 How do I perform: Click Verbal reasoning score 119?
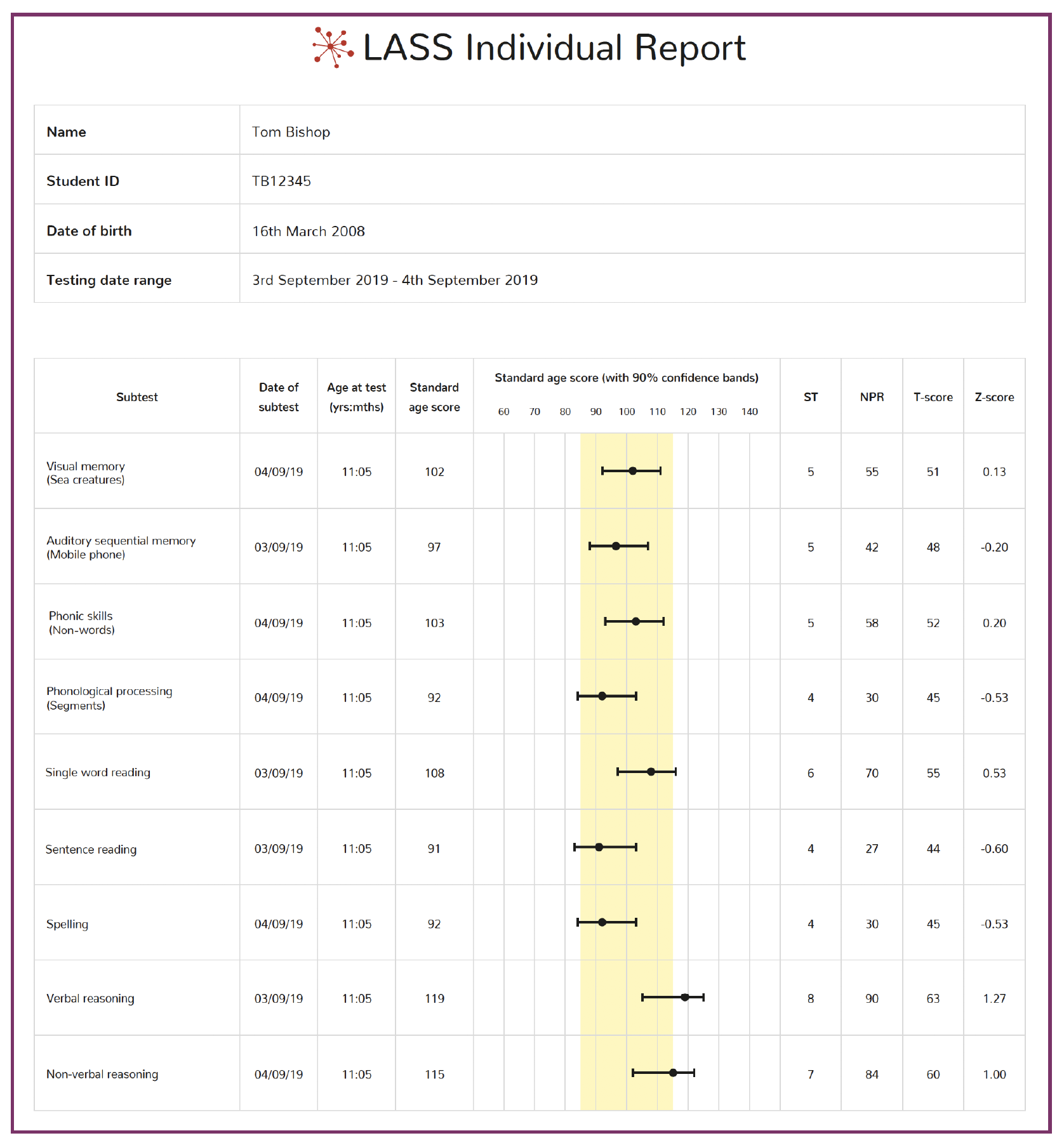pos(434,998)
